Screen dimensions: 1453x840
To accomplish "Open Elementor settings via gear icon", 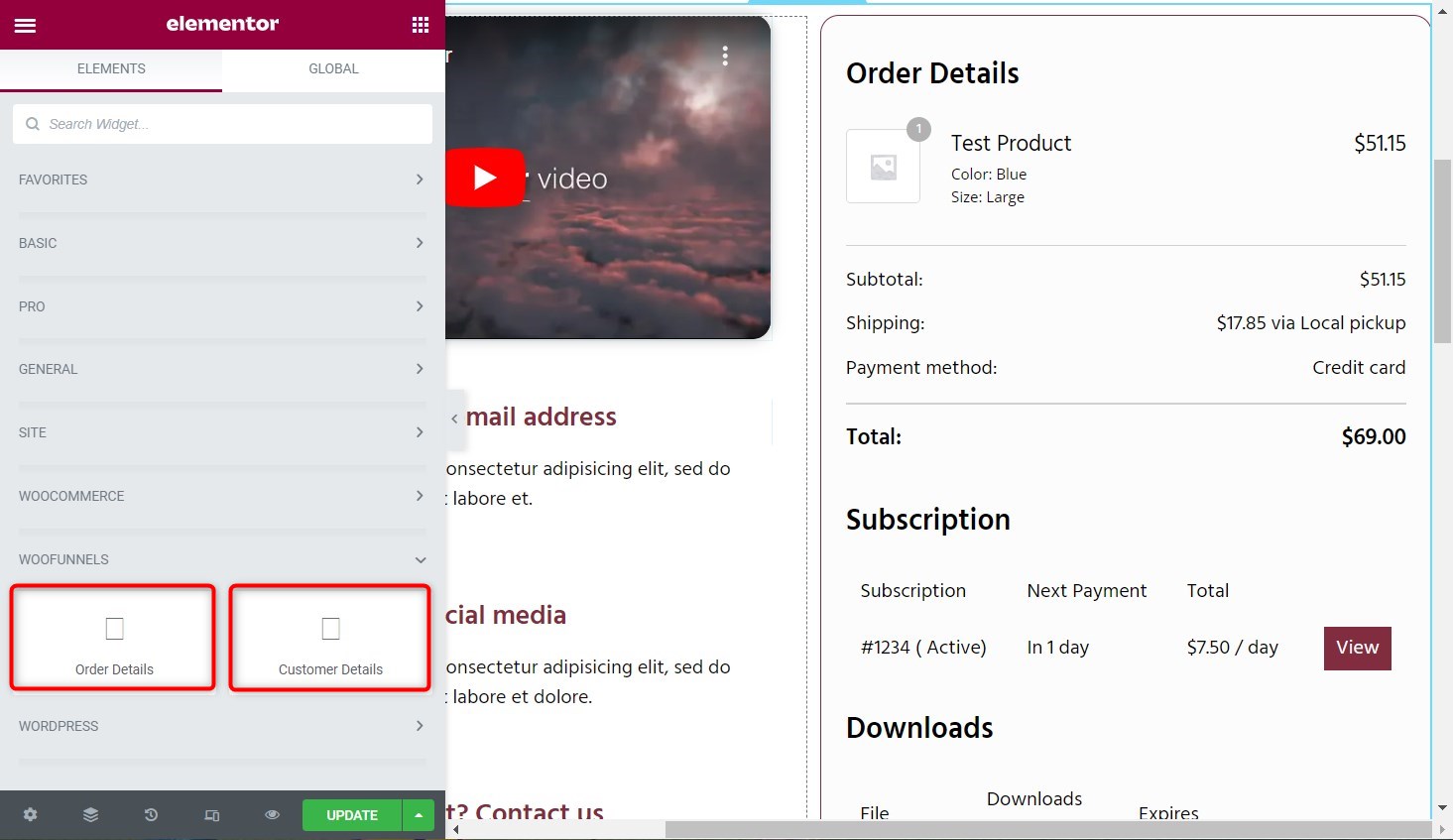I will pos(30,814).
